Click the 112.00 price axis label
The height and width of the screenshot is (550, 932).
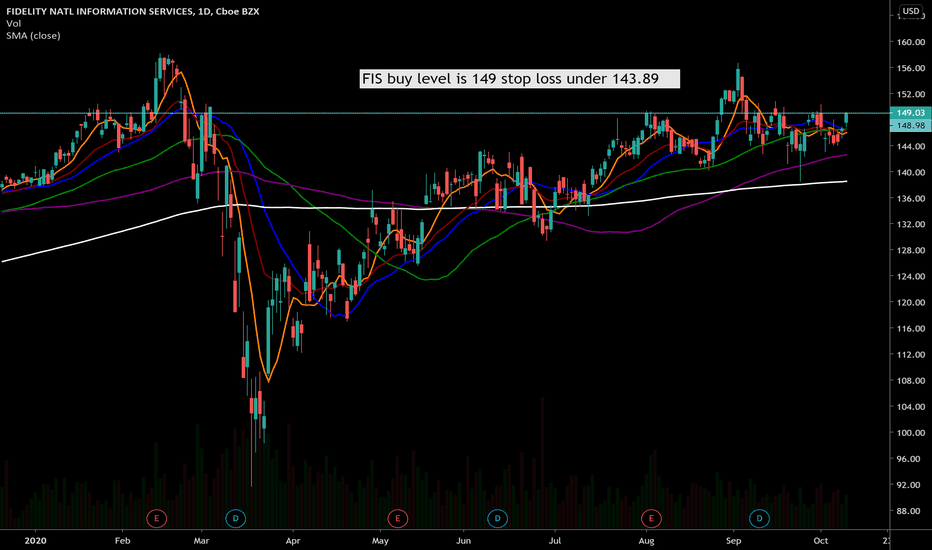(911, 355)
